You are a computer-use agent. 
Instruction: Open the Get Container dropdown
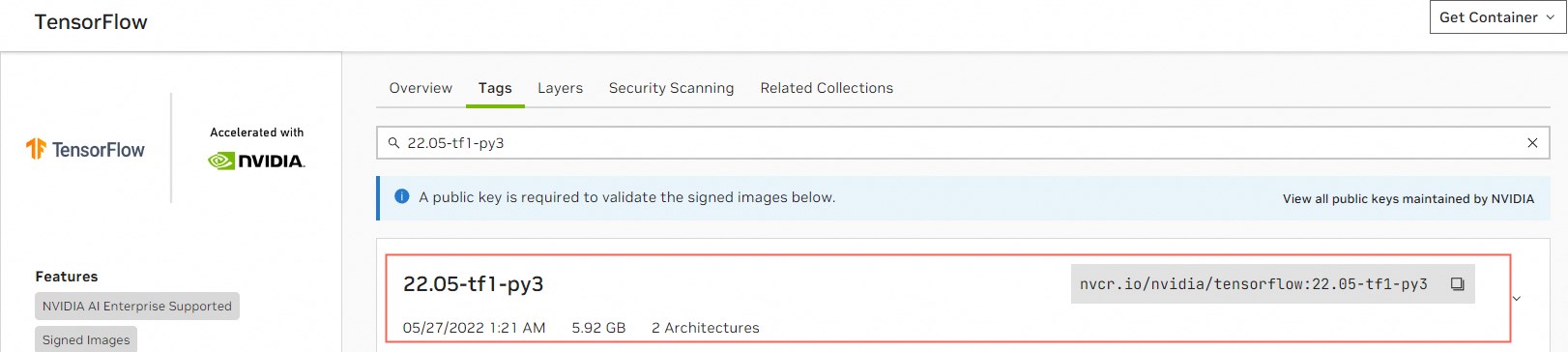coord(1497,17)
